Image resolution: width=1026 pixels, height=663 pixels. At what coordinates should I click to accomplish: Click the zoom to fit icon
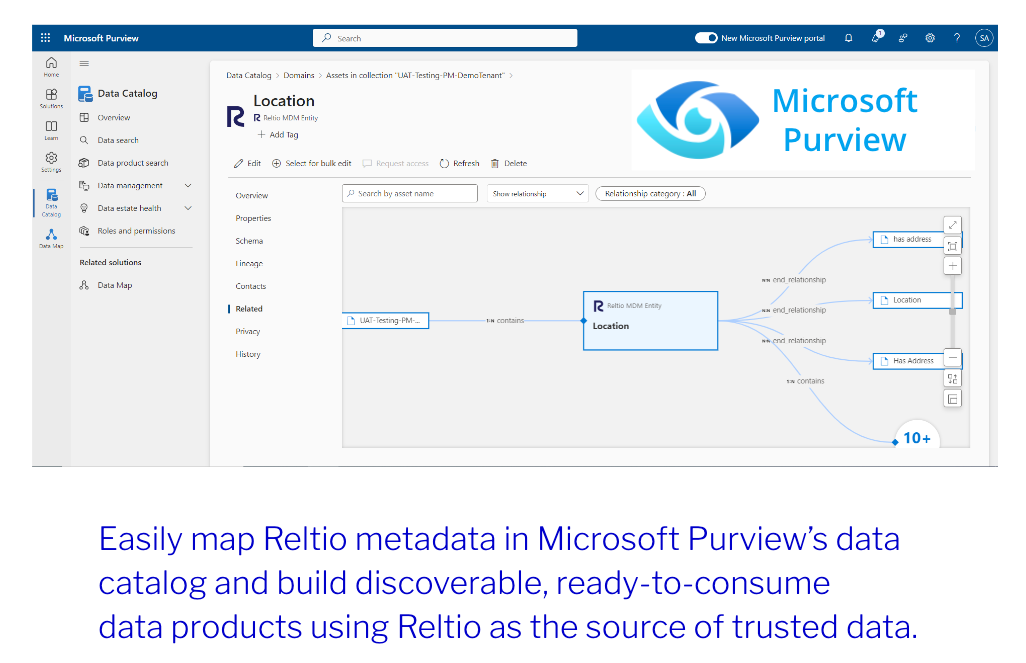[x=953, y=246]
